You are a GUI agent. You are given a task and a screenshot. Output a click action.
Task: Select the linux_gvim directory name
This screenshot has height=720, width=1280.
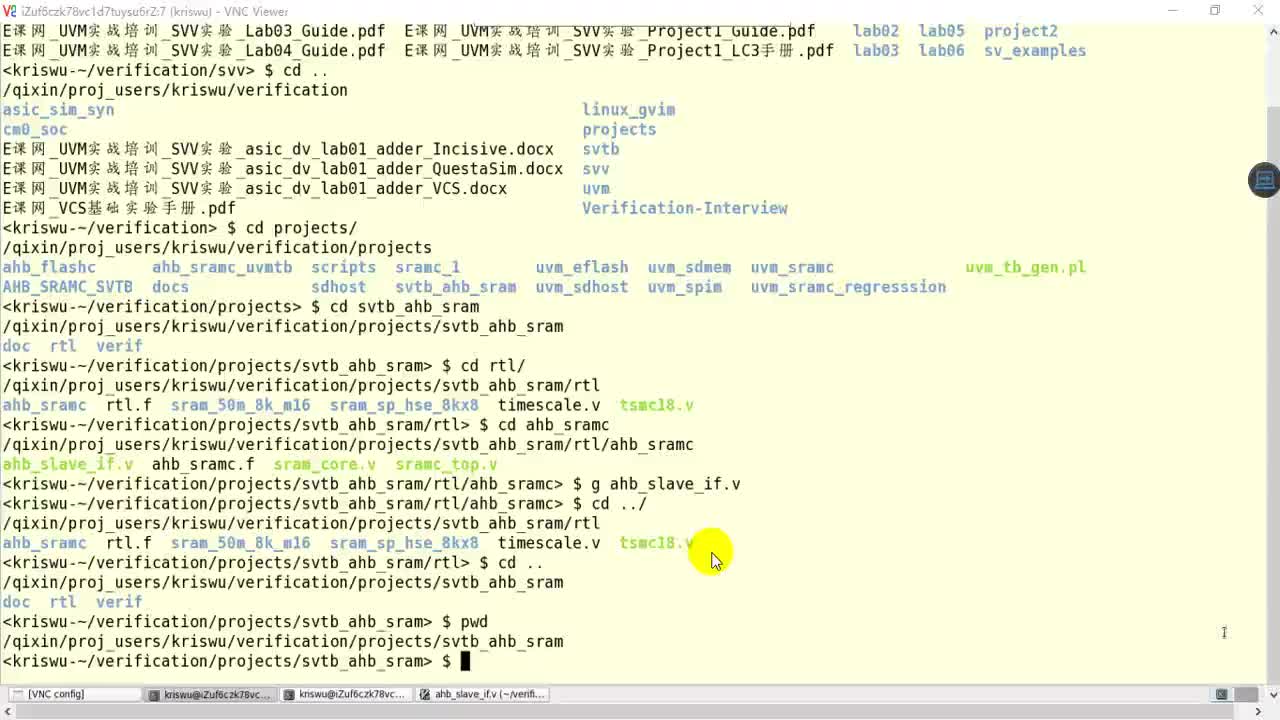tap(629, 110)
